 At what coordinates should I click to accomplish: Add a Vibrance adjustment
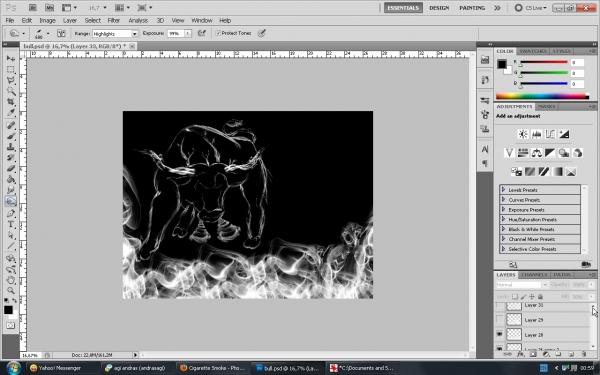point(509,153)
